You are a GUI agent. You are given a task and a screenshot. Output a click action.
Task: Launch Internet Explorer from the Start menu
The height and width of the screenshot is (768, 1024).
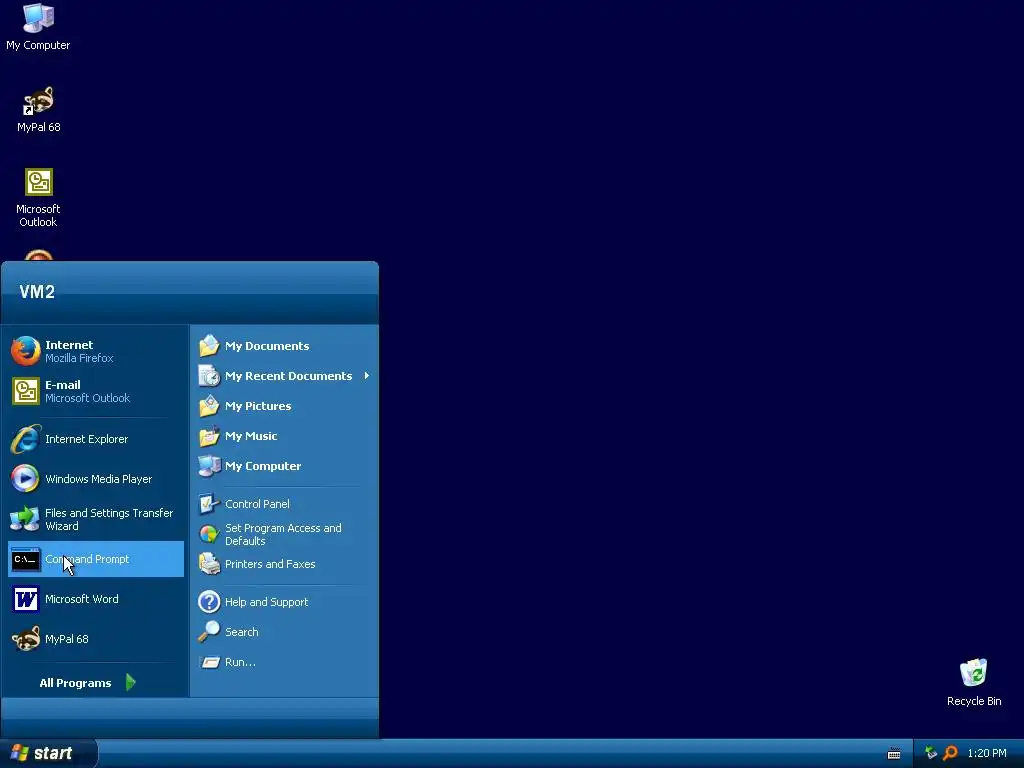pos(95,439)
